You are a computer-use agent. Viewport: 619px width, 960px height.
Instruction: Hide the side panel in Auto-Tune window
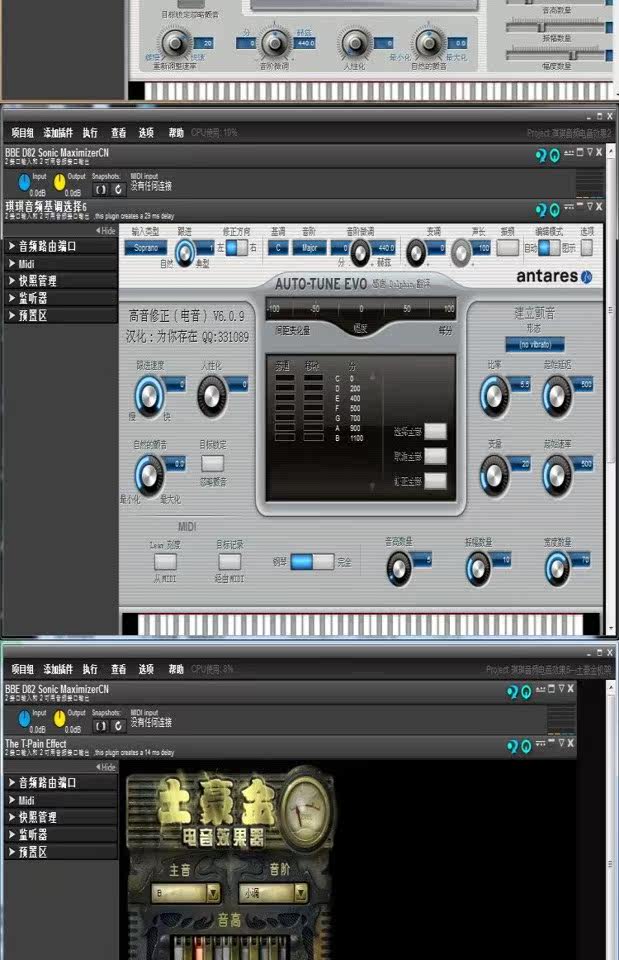tap(106, 231)
